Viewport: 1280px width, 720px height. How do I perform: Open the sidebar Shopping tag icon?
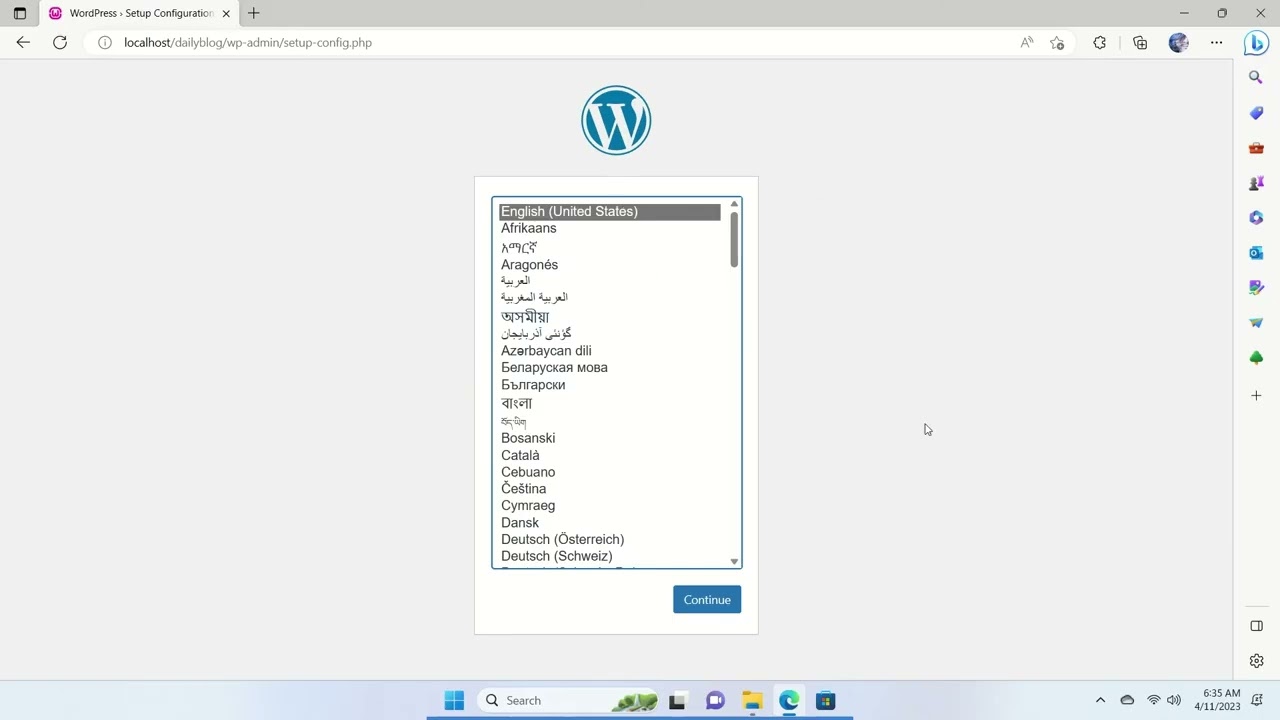(1257, 113)
